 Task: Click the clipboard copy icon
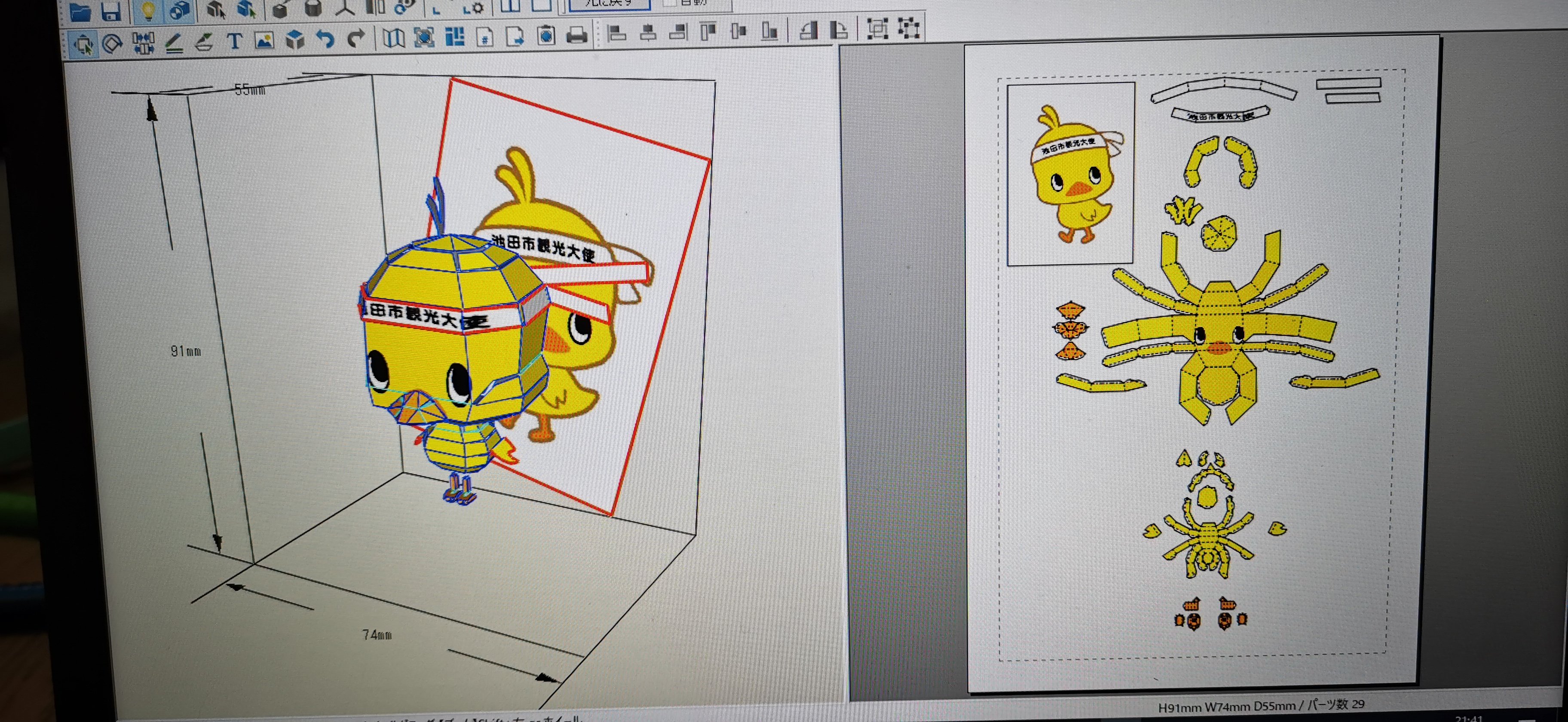coord(547,36)
